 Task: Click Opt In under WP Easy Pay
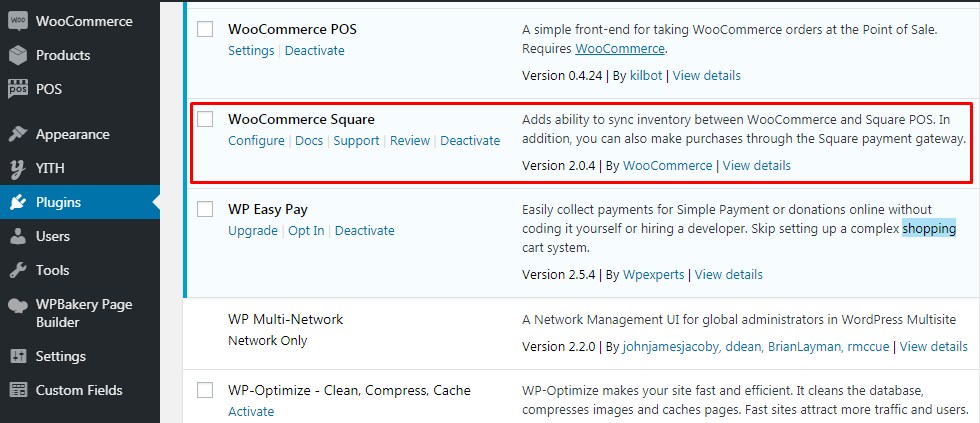306,231
